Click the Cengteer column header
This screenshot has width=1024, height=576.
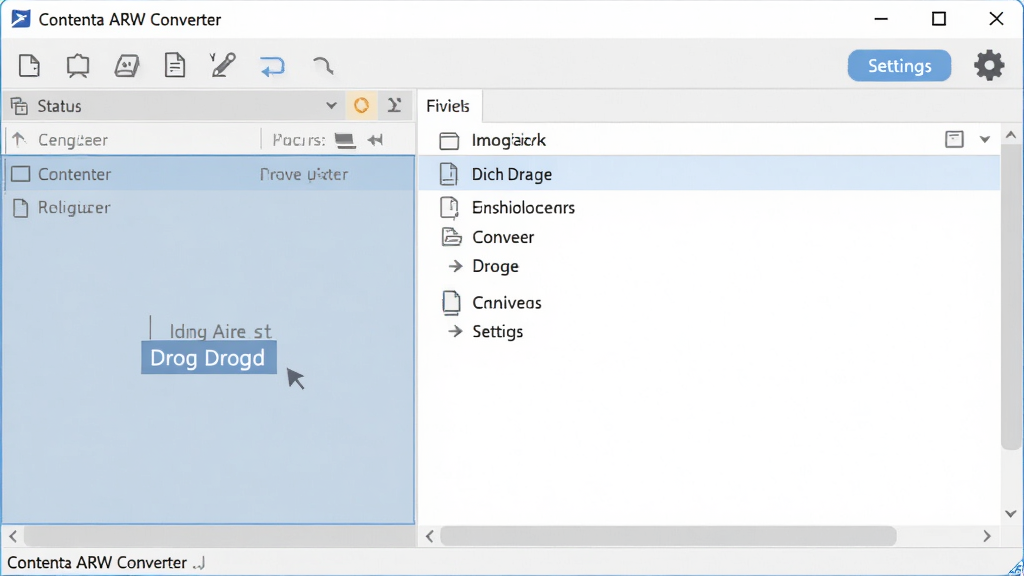(72, 140)
